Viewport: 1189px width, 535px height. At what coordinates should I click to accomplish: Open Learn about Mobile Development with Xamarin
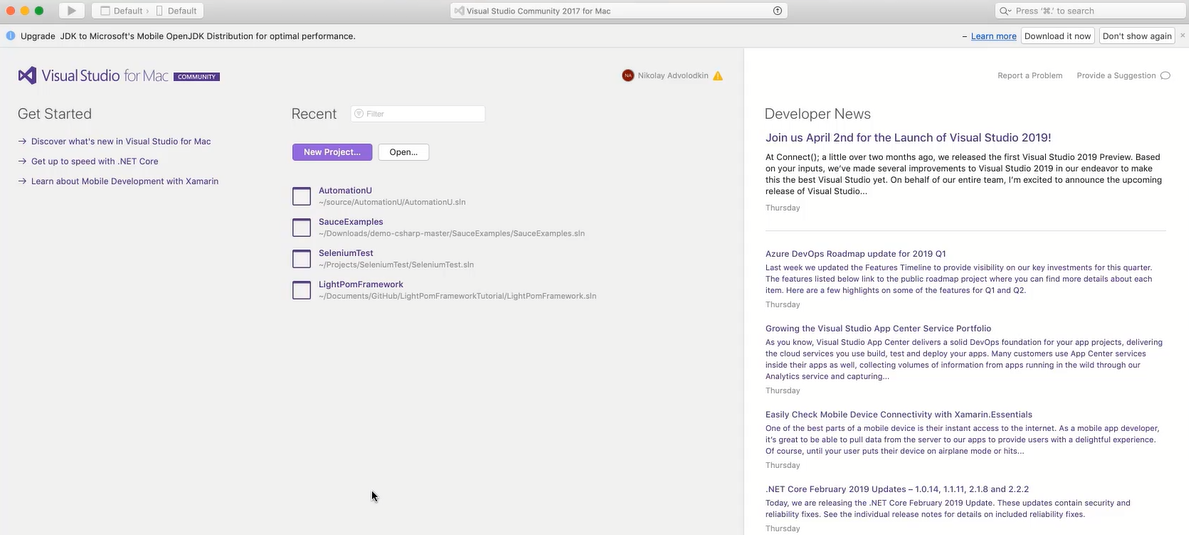point(124,182)
